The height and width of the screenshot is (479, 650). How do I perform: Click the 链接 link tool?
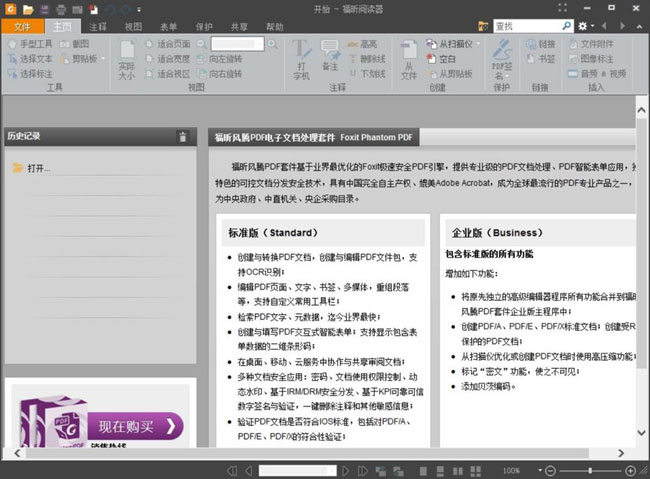click(541, 44)
